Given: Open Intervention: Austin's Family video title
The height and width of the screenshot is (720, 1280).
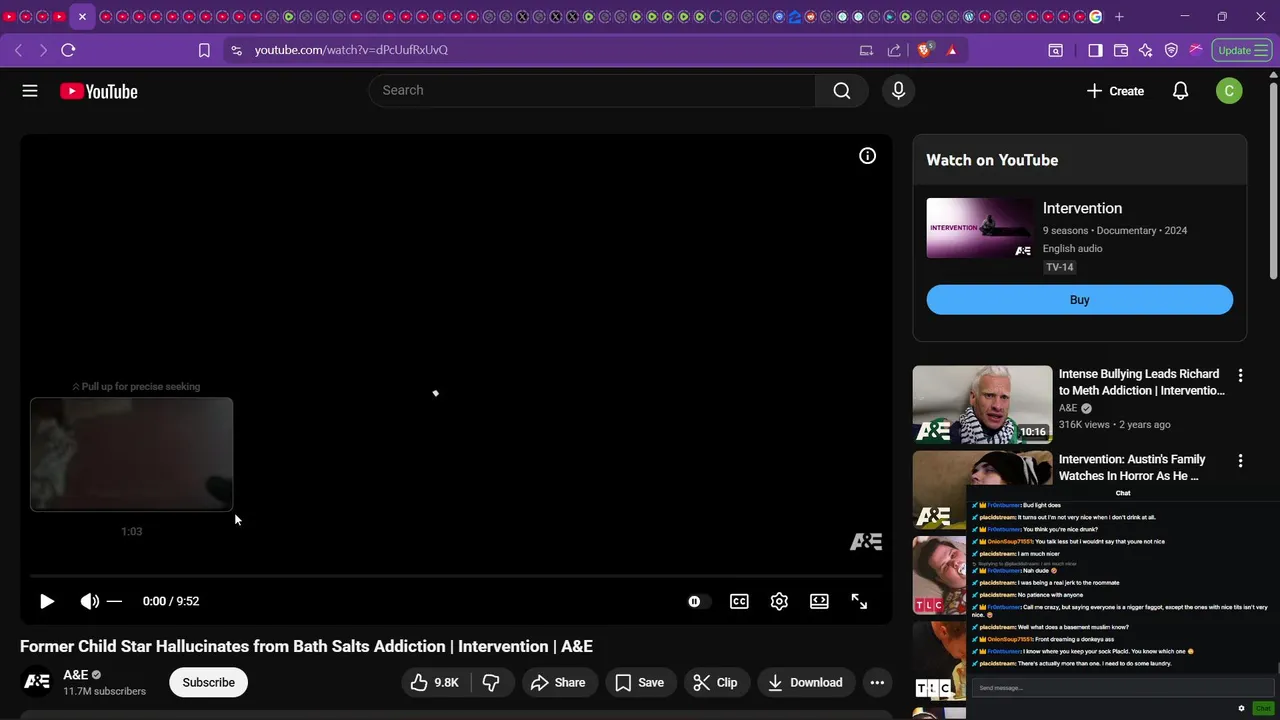Looking at the screenshot, I should pos(1132,467).
